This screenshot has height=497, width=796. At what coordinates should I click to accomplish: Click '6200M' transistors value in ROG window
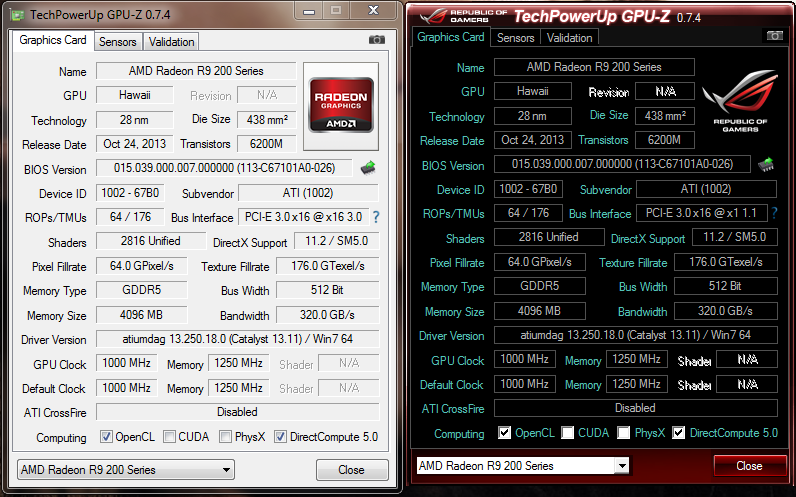(665, 140)
